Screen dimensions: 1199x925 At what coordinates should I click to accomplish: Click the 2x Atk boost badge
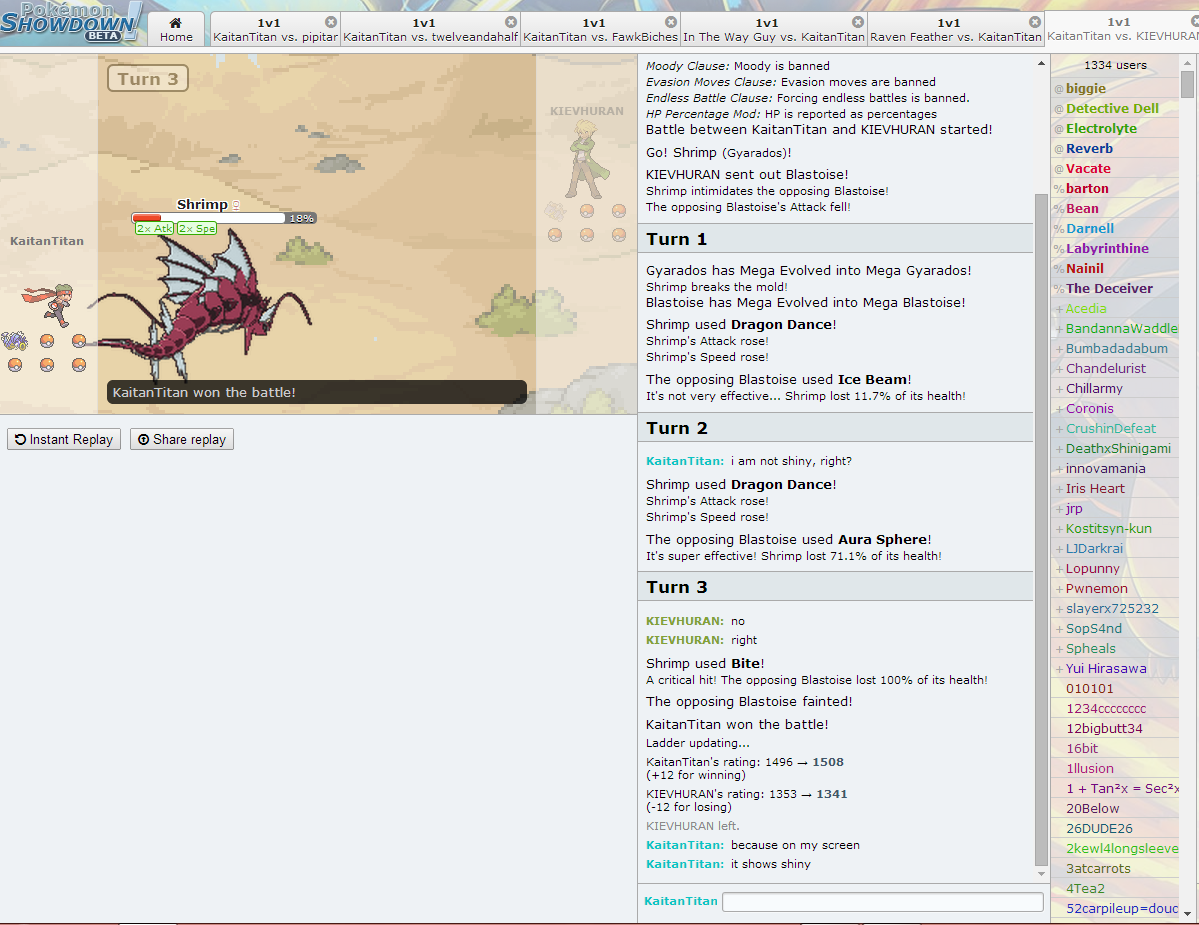(x=155, y=229)
